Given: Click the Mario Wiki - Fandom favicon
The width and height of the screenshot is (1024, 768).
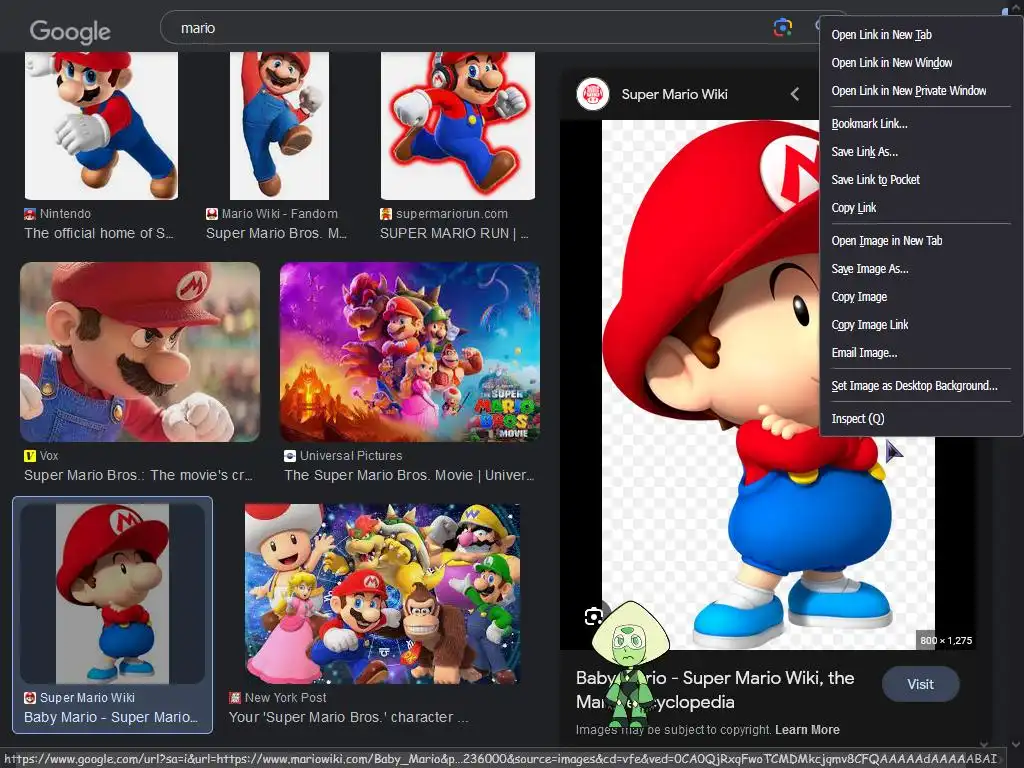Looking at the screenshot, I should [212, 214].
